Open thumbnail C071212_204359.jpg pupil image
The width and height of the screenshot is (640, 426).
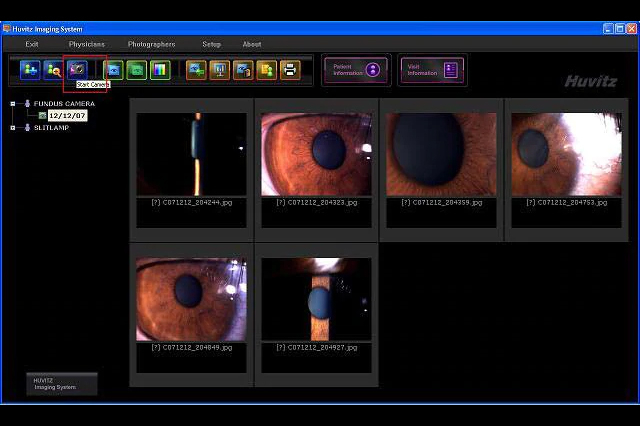[441, 154]
